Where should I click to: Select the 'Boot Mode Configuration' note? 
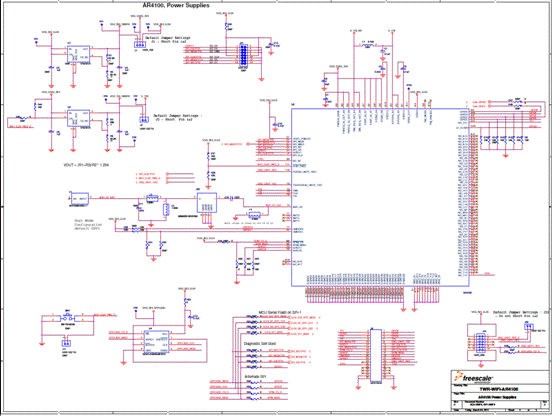(88, 224)
